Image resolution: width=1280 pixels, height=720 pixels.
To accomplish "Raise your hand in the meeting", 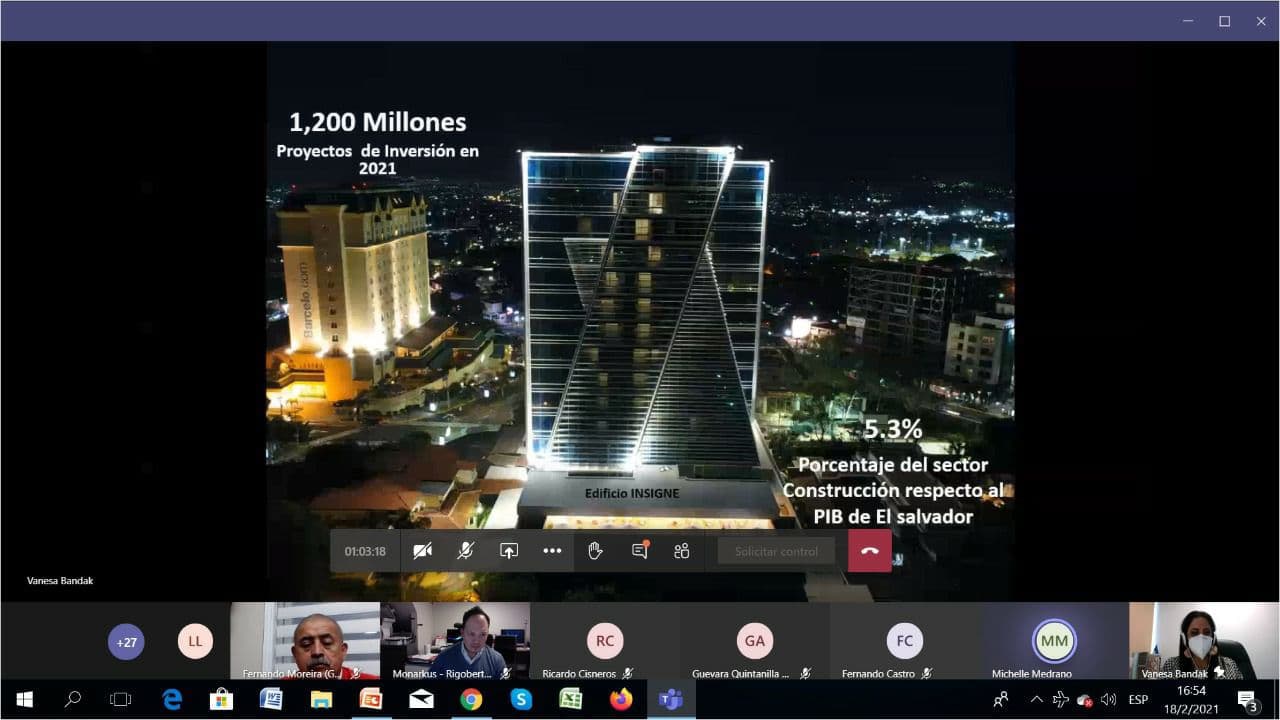I will 596,551.
